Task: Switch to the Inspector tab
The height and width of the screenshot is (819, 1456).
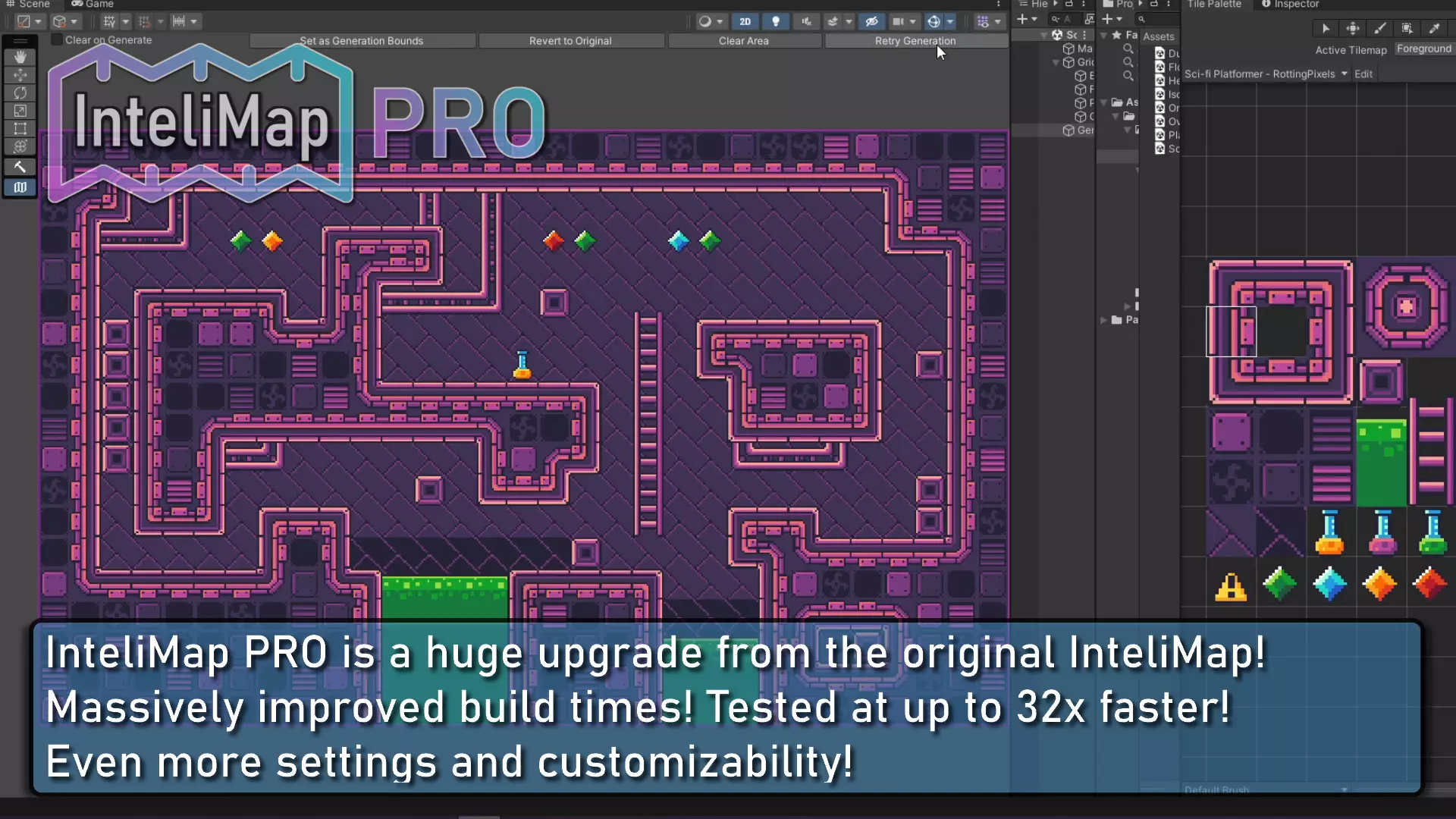Action: [1291, 5]
